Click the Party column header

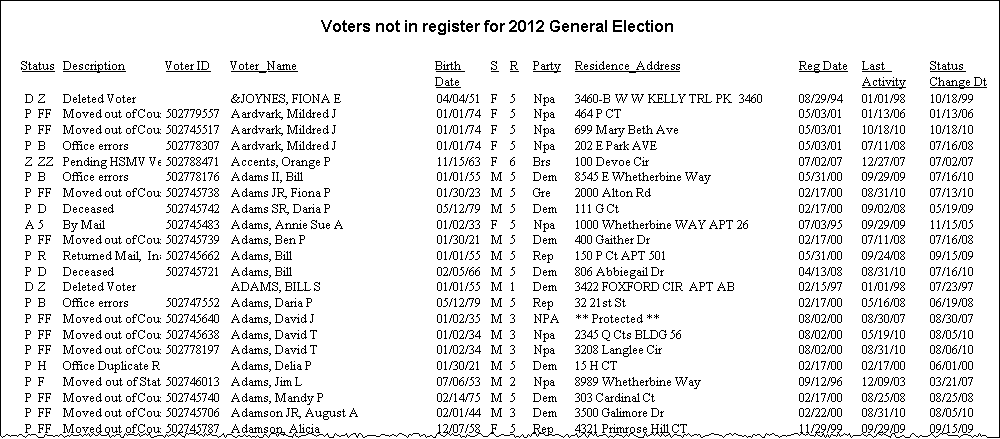click(x=546, y=67)
